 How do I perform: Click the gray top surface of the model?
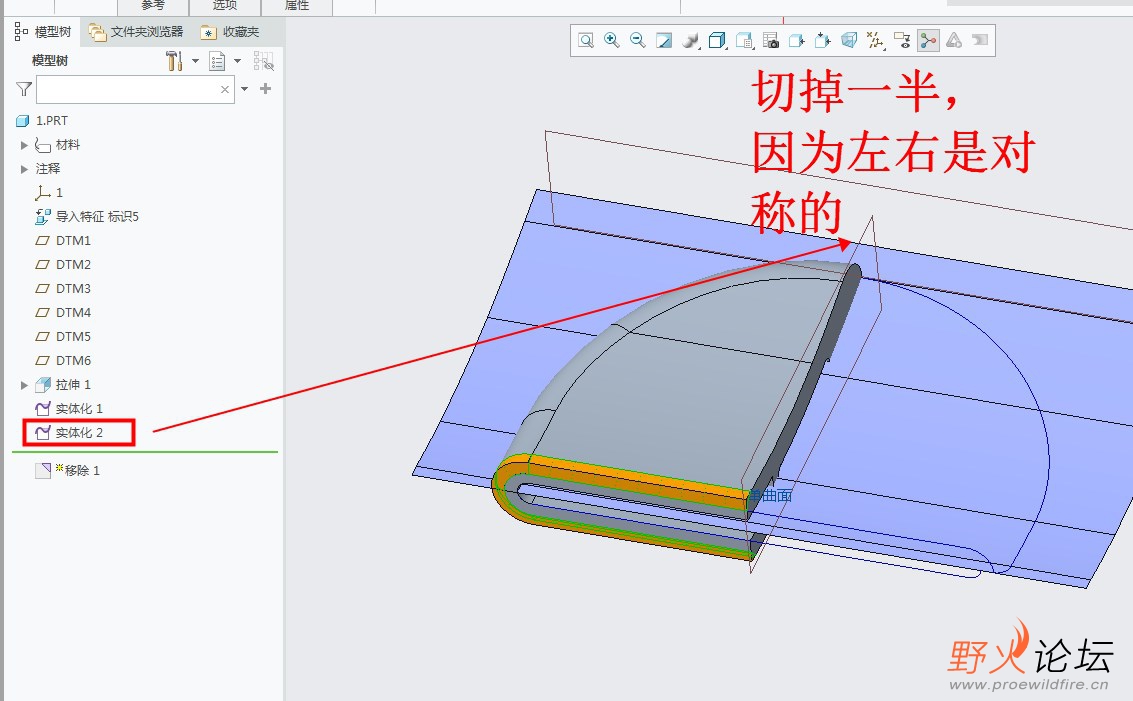pyautogui.click(x=672, y=376)
